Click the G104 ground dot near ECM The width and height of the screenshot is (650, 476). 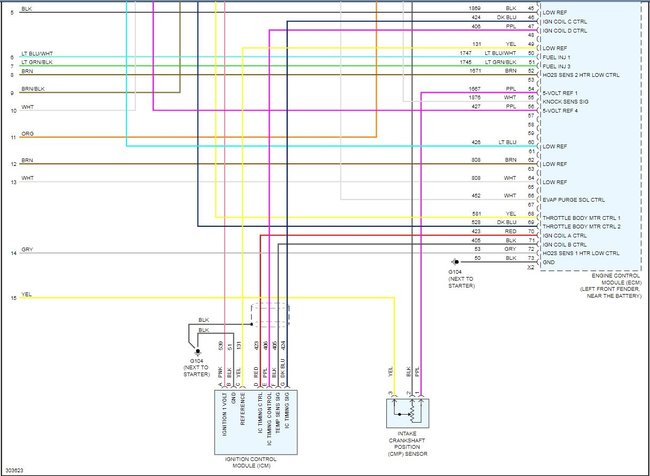pos(456,262)
